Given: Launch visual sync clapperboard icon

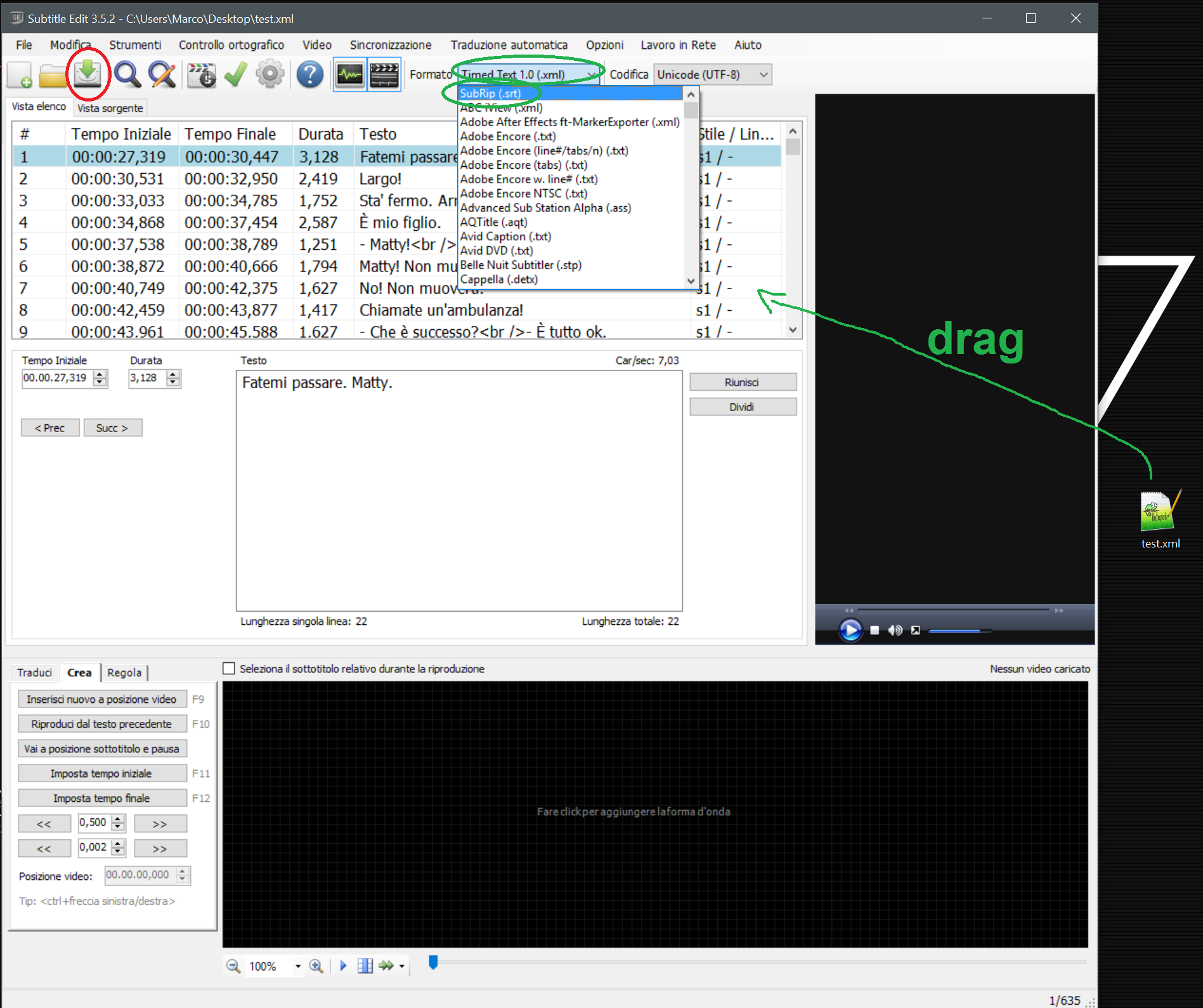Looking at the screenshot, I should point(202,75).
